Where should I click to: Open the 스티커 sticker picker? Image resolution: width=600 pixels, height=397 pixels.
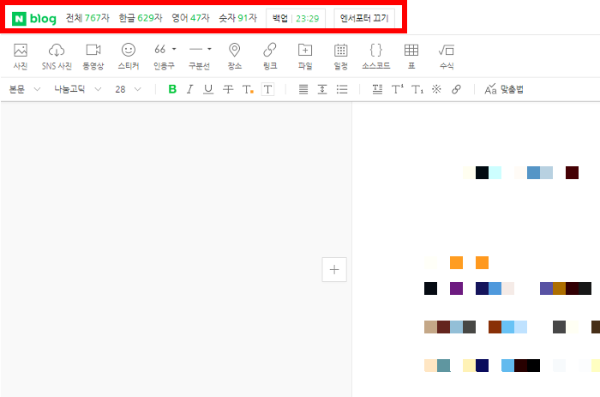click(128, 56)
